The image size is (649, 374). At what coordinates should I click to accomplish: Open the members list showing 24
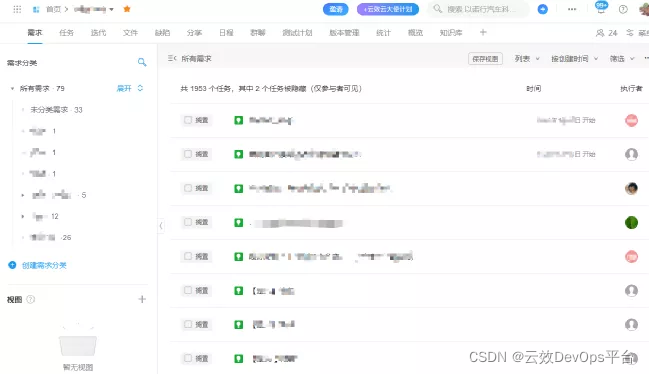point(607,33)
